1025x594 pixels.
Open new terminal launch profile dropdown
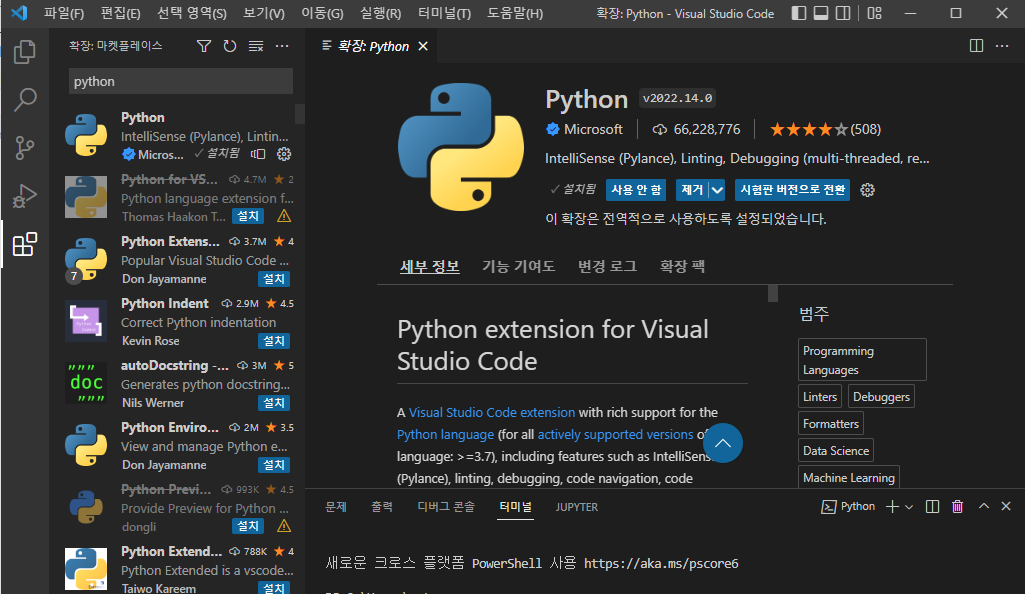(909, 507)
